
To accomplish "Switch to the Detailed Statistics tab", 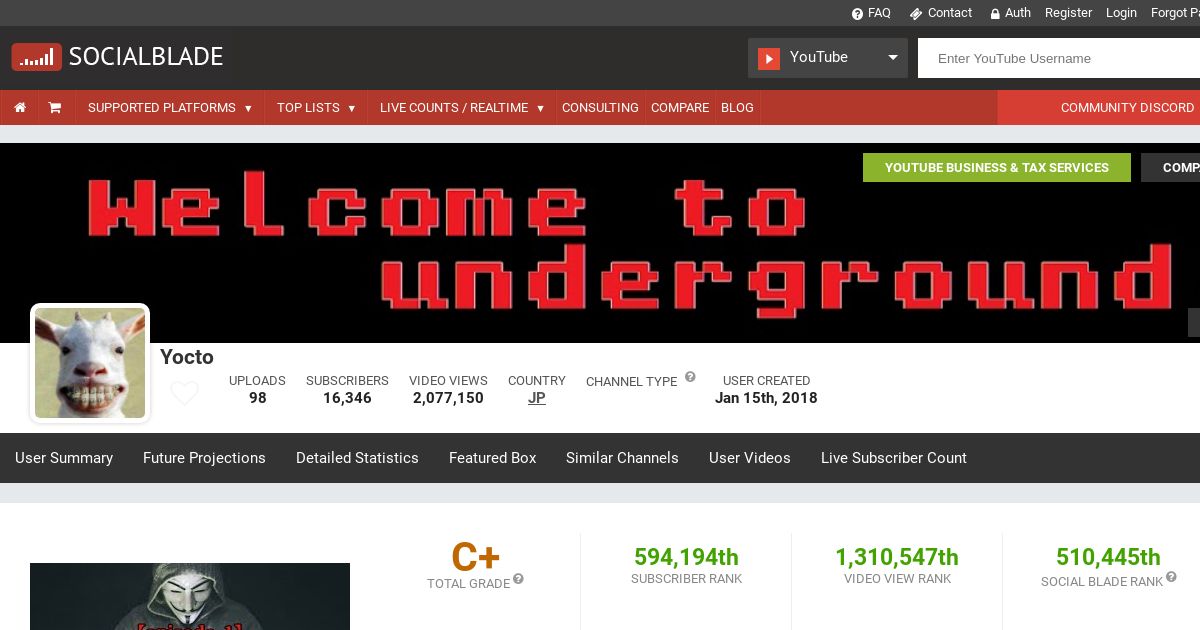I will (x=357, y=458).
